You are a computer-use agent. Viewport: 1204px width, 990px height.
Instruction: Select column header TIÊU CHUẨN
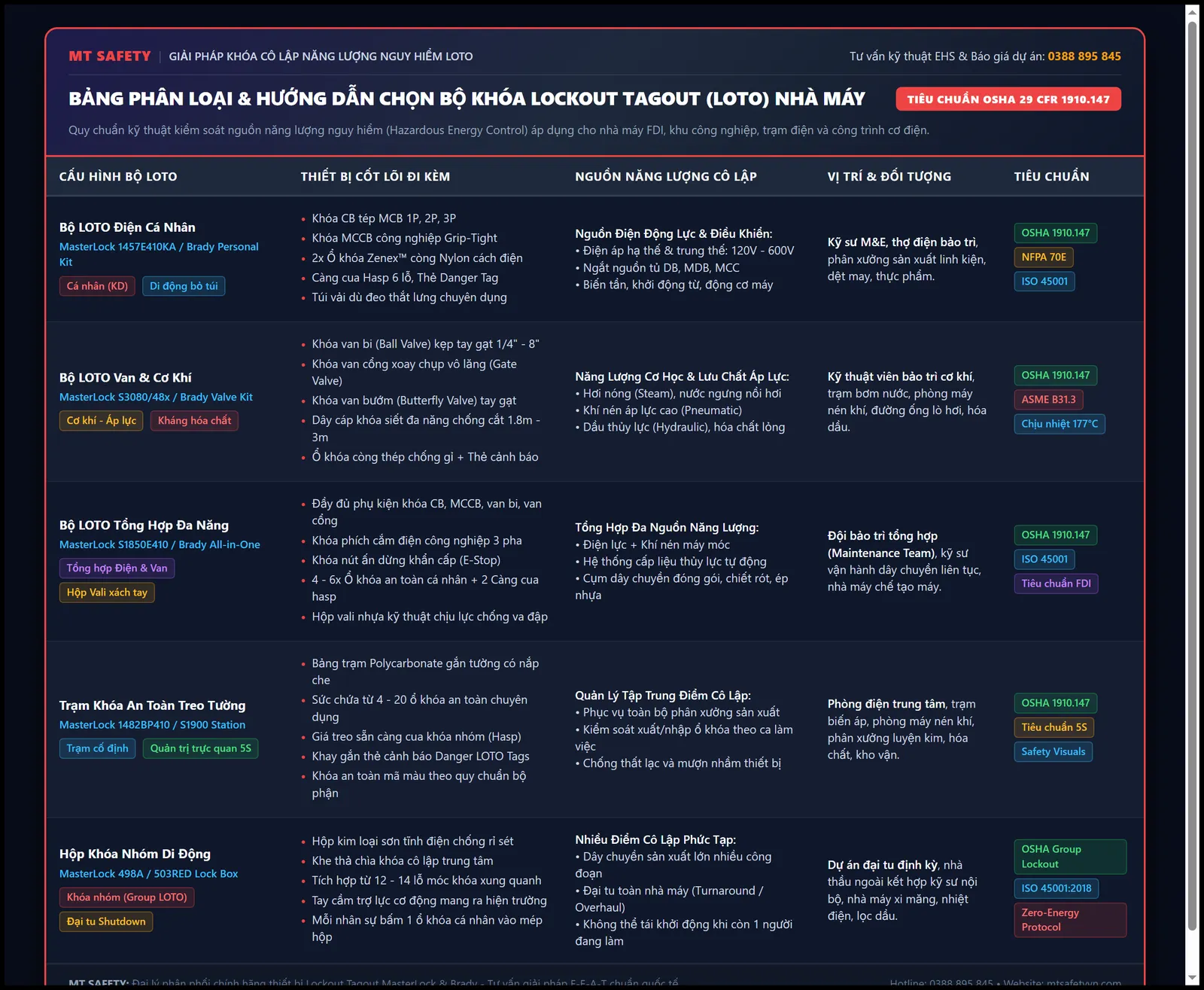(1051, 176)
